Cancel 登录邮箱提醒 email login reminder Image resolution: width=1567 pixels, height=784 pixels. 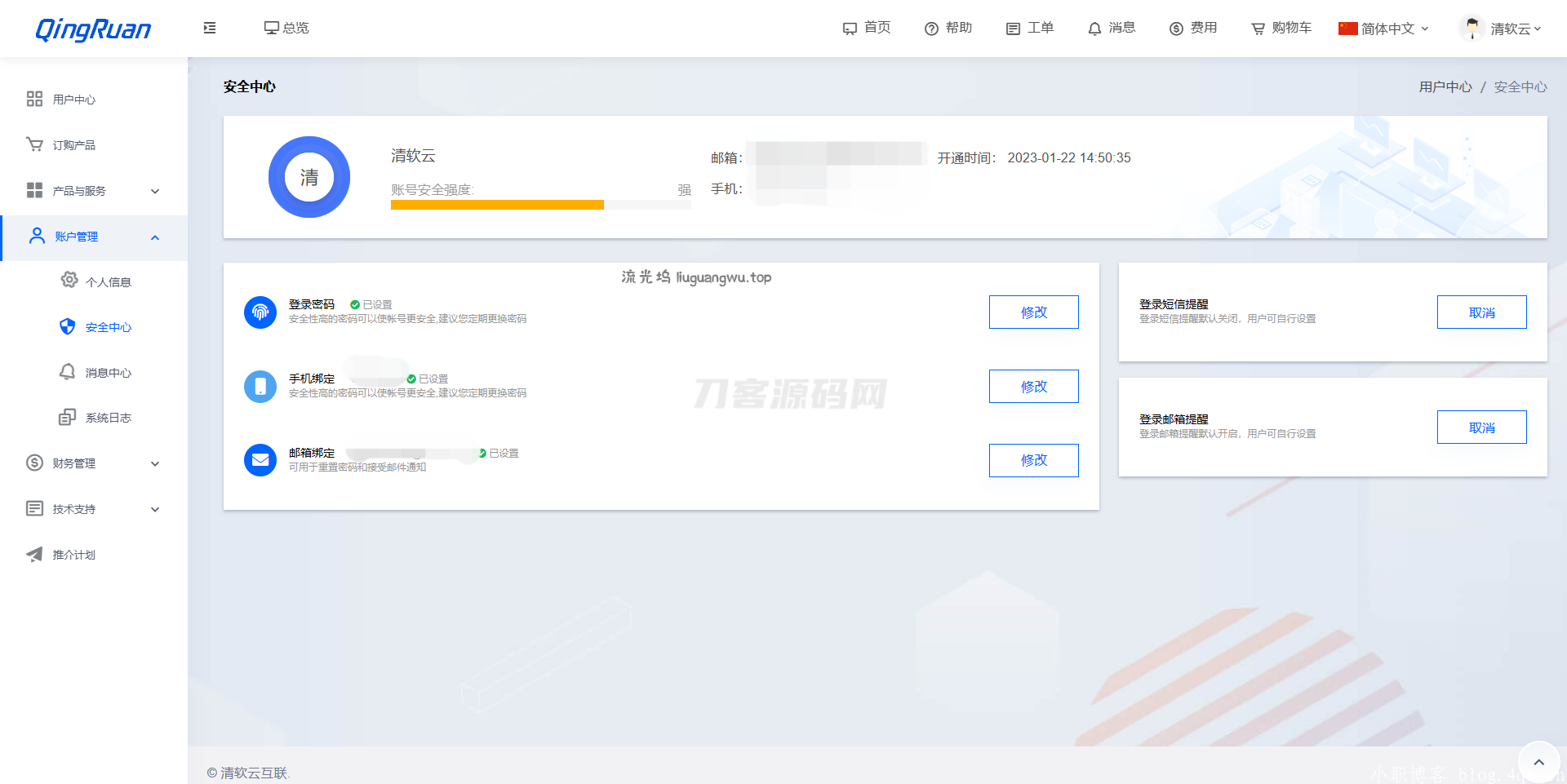(x=1481, y=427)
